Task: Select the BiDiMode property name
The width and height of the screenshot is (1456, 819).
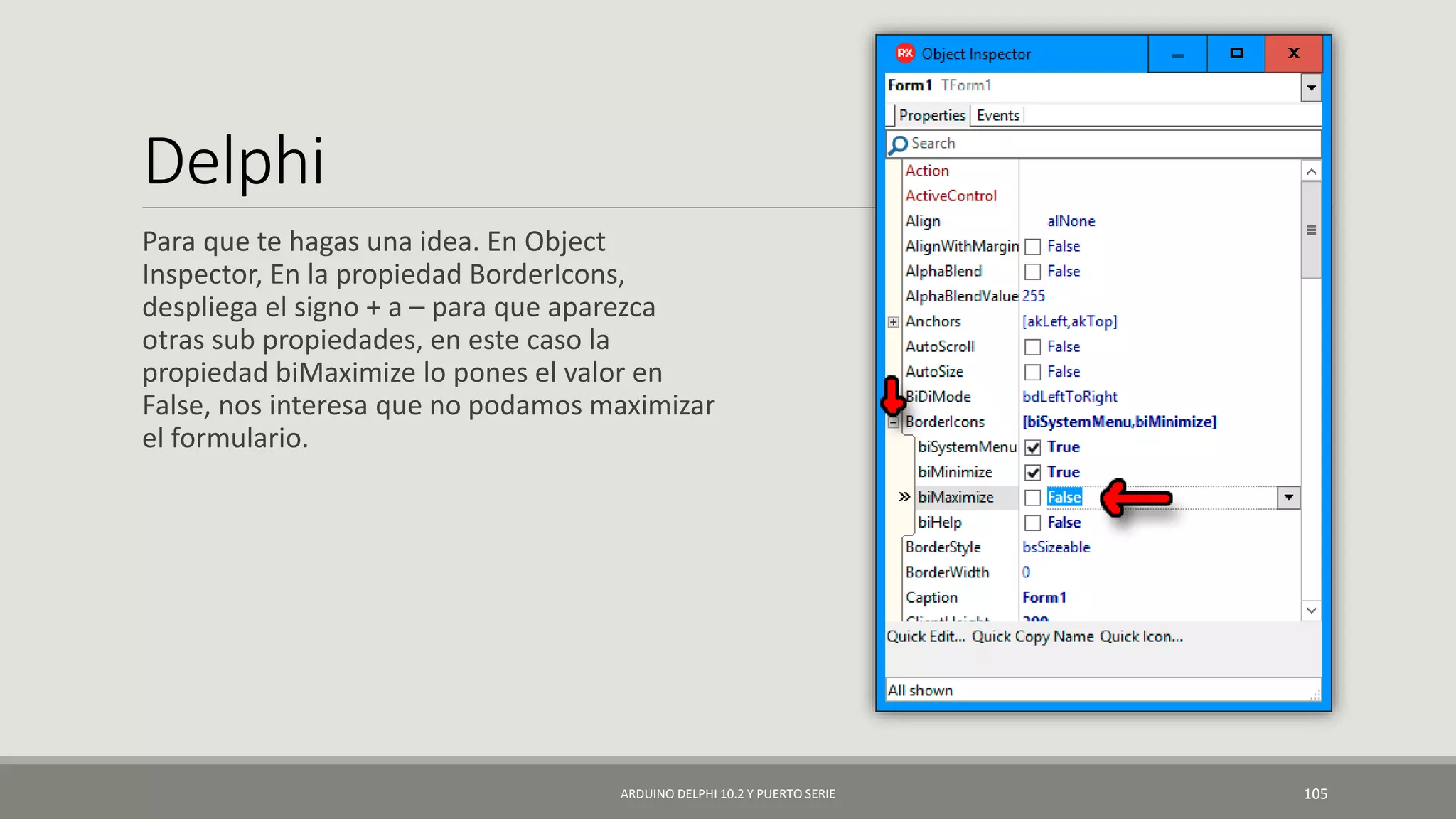Action: point(938,397)
